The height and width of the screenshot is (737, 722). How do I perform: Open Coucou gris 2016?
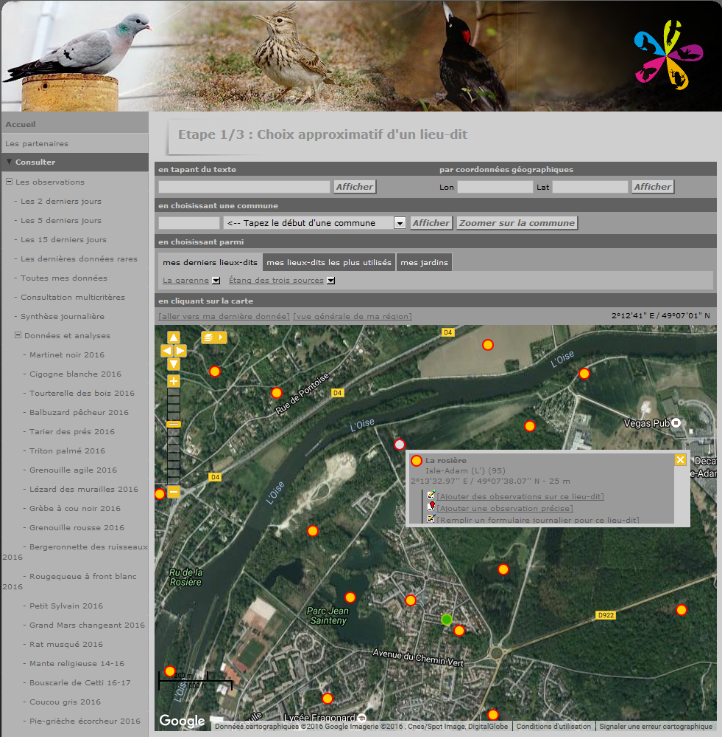[x=65, y=702]
